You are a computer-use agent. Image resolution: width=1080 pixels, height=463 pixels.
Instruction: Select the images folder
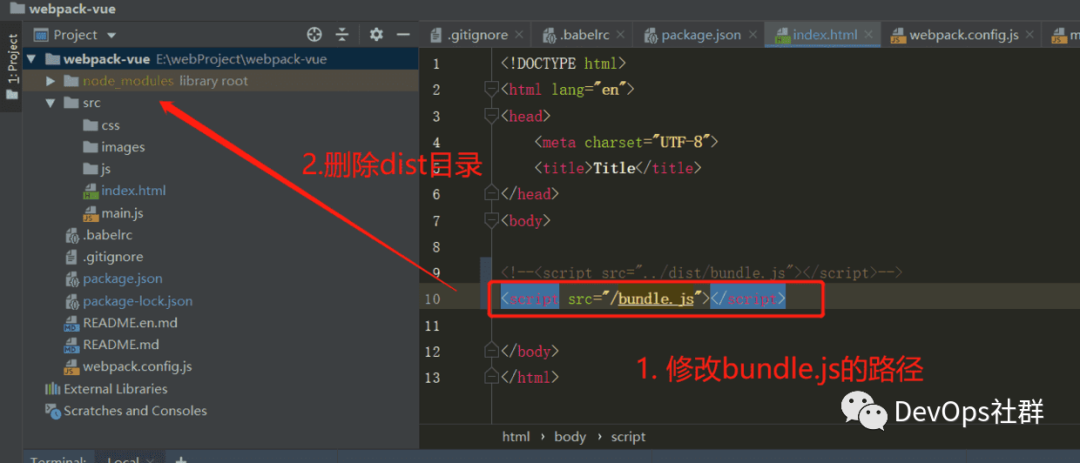click(x=114, y=147)
